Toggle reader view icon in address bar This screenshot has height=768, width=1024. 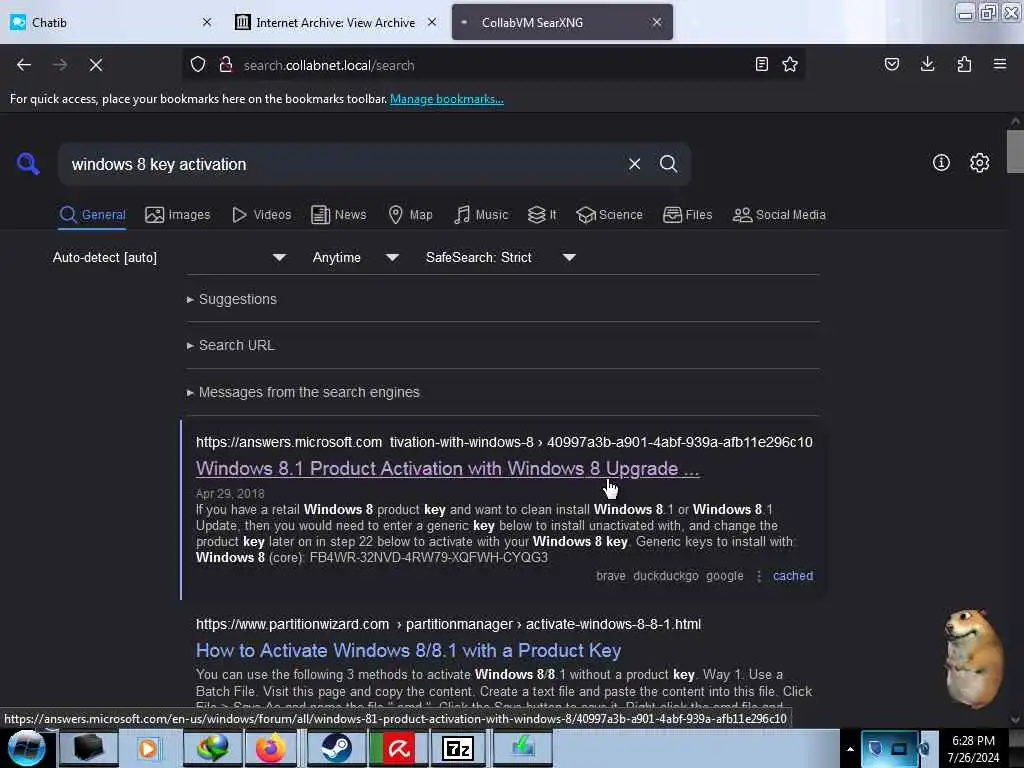coord(761,64)
